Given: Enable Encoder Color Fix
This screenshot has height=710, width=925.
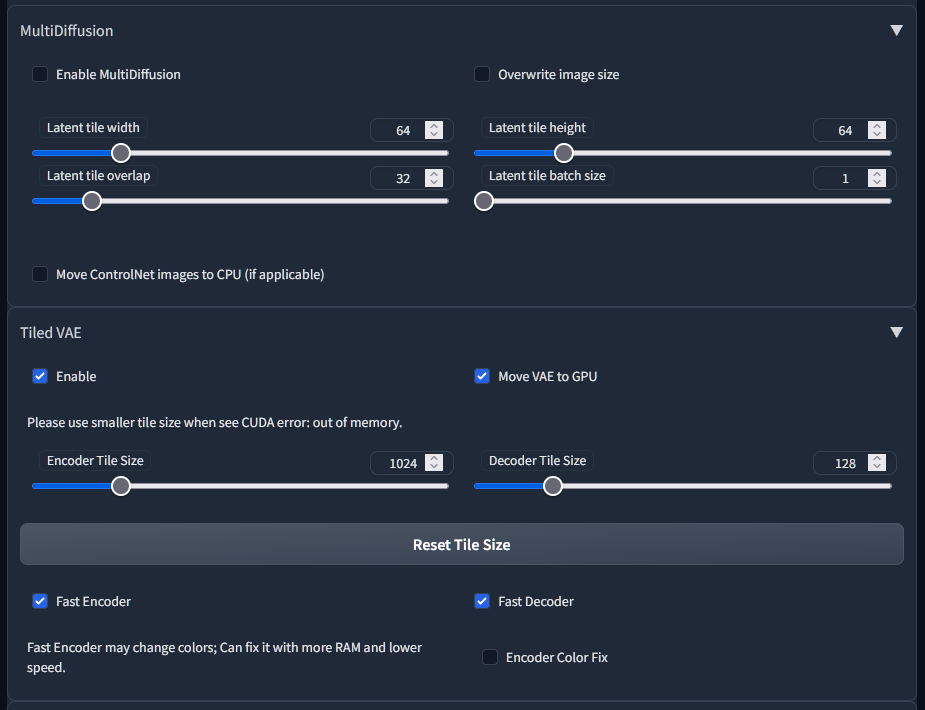Looking at the screenshot, I should 489,657.
